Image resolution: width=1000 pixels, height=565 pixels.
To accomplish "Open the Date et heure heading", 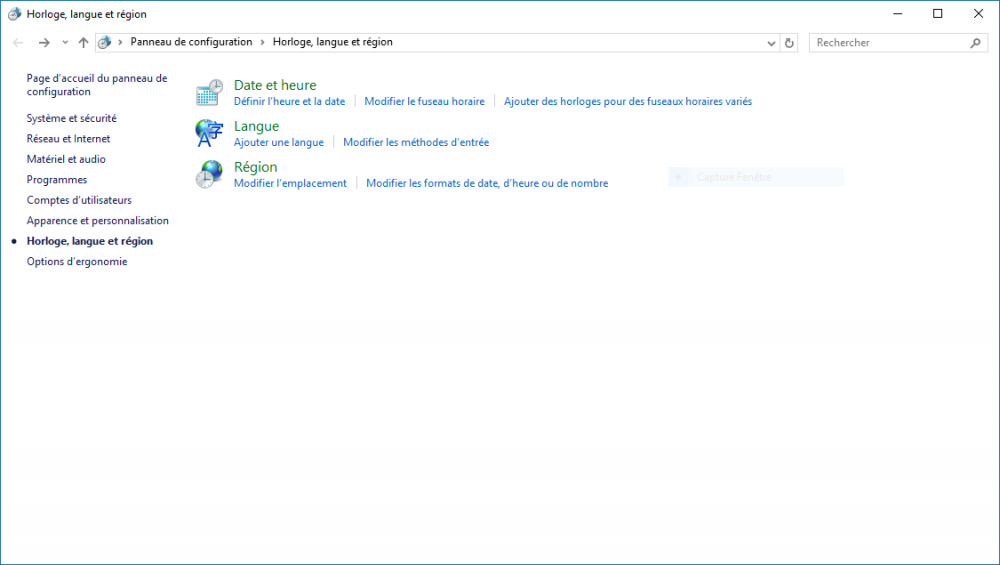I will tap(275, 85).
